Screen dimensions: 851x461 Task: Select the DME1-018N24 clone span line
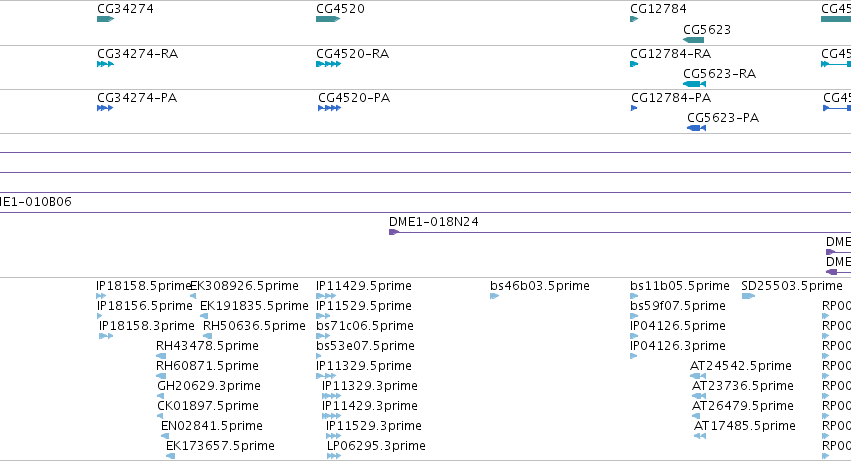coord(620,232)
